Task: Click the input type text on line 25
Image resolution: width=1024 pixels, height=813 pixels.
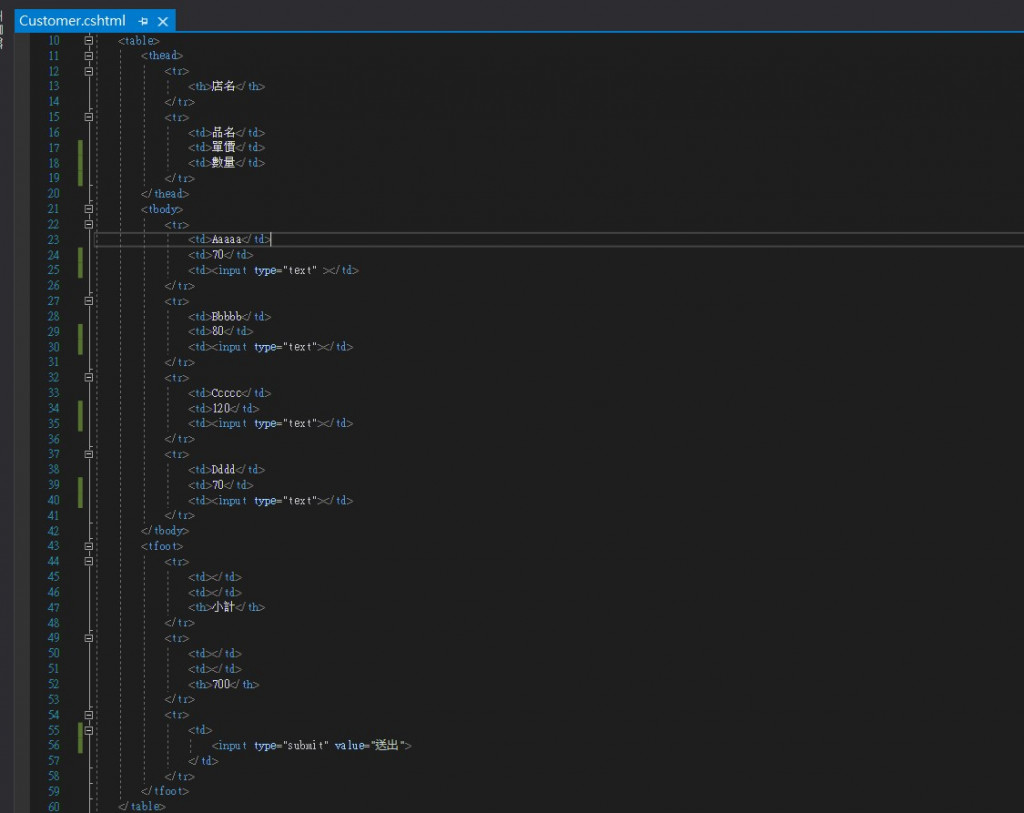Action: [274, 270]
